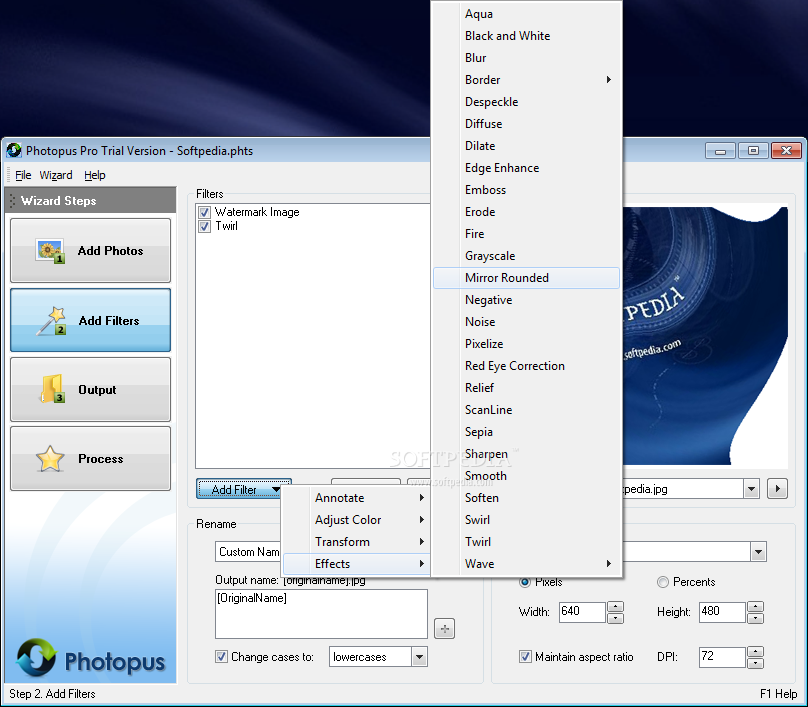Decrease the Height spinner value
Viewport: 808px width, 707px height.
(755, 618)
